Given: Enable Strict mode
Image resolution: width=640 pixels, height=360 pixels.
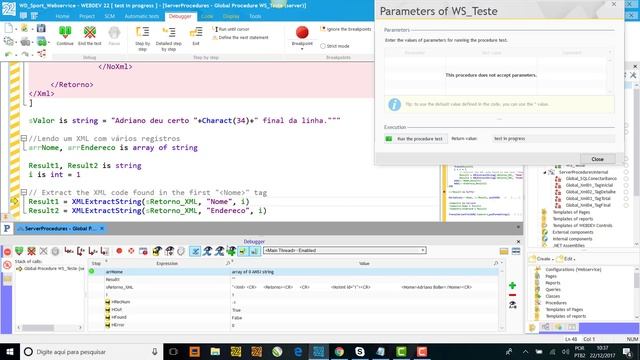Looking at the screenshot, I should click(x=335, y=46).
